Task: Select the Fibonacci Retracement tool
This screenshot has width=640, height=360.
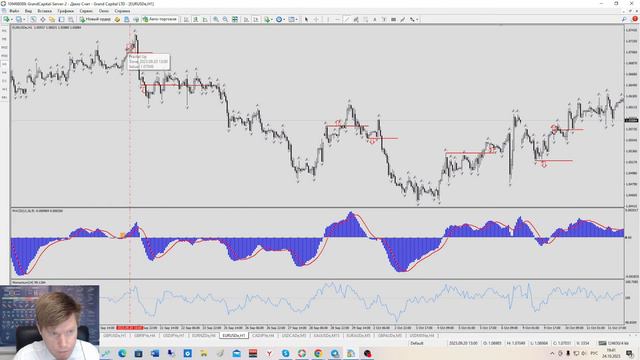Action: click(365, 19)
